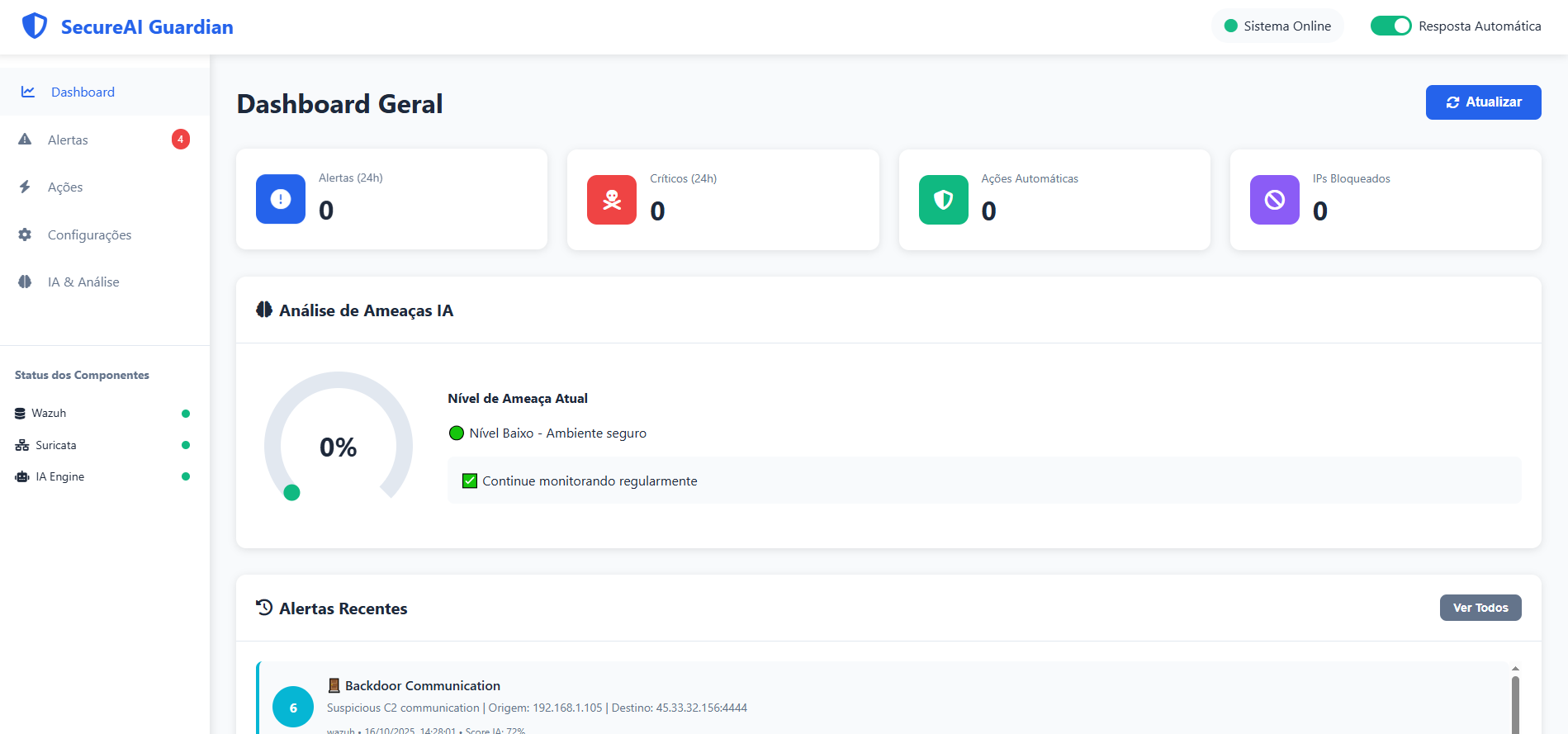
Task: Click the IA Engine robot icon
Action: pos(22,476)
